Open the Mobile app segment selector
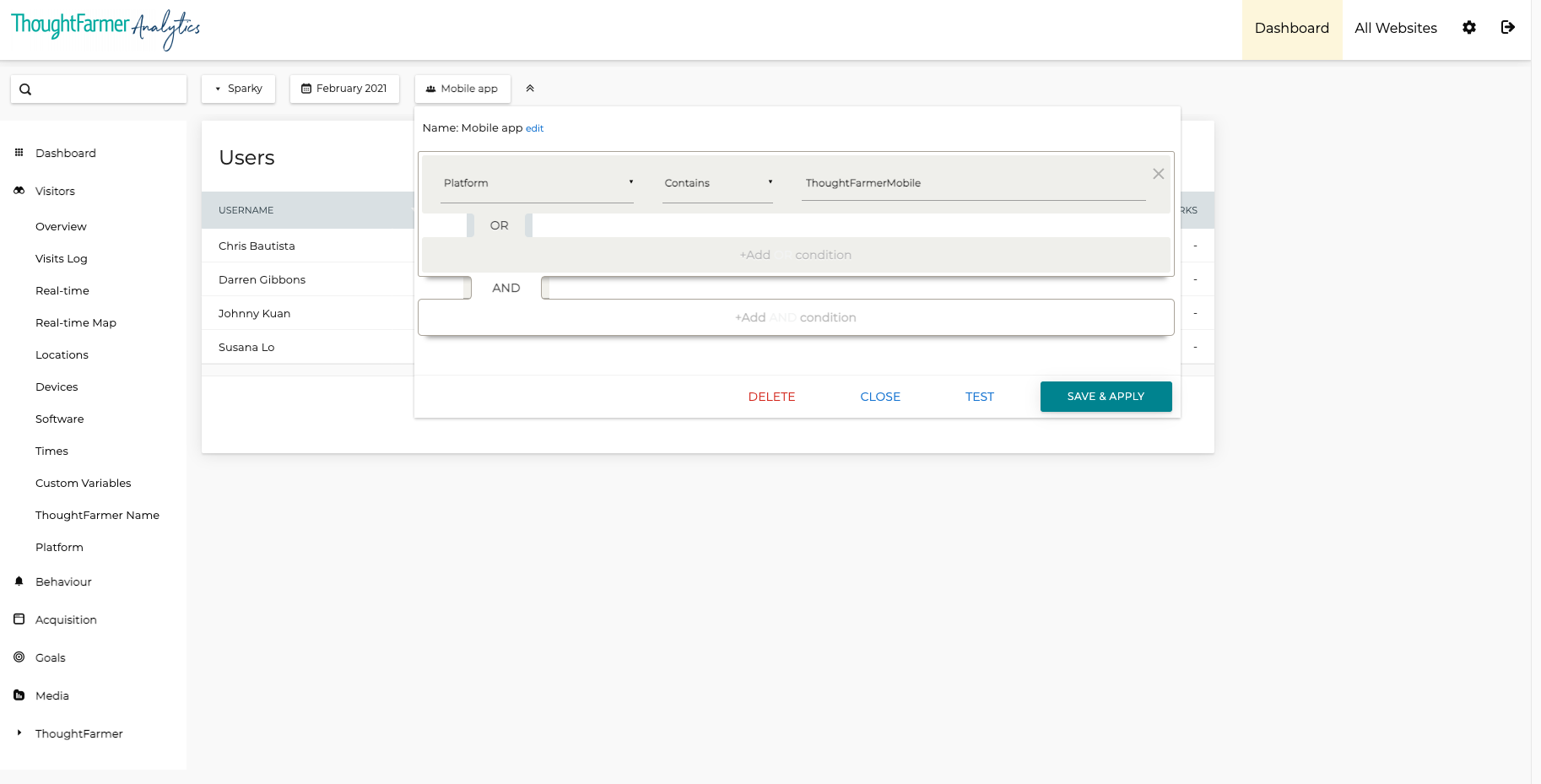The width and height of the screenshot is (1541, 784). click(x=462, y=89)
